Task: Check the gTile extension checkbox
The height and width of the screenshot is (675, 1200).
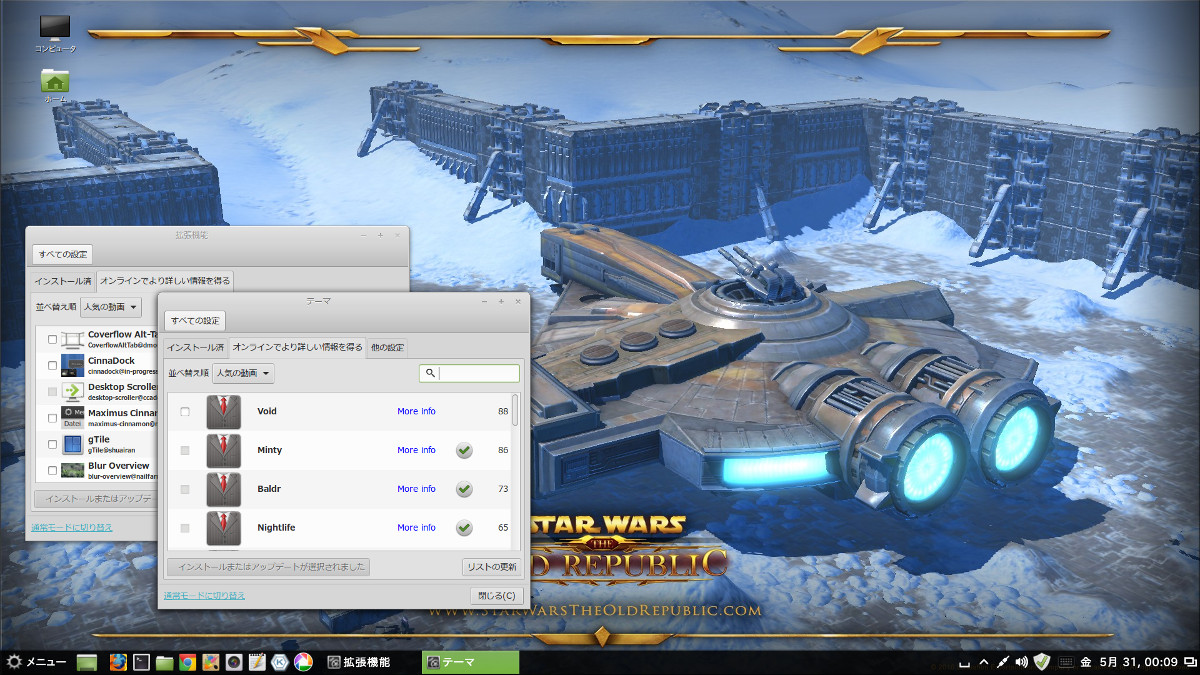Action: coord(52,444)
